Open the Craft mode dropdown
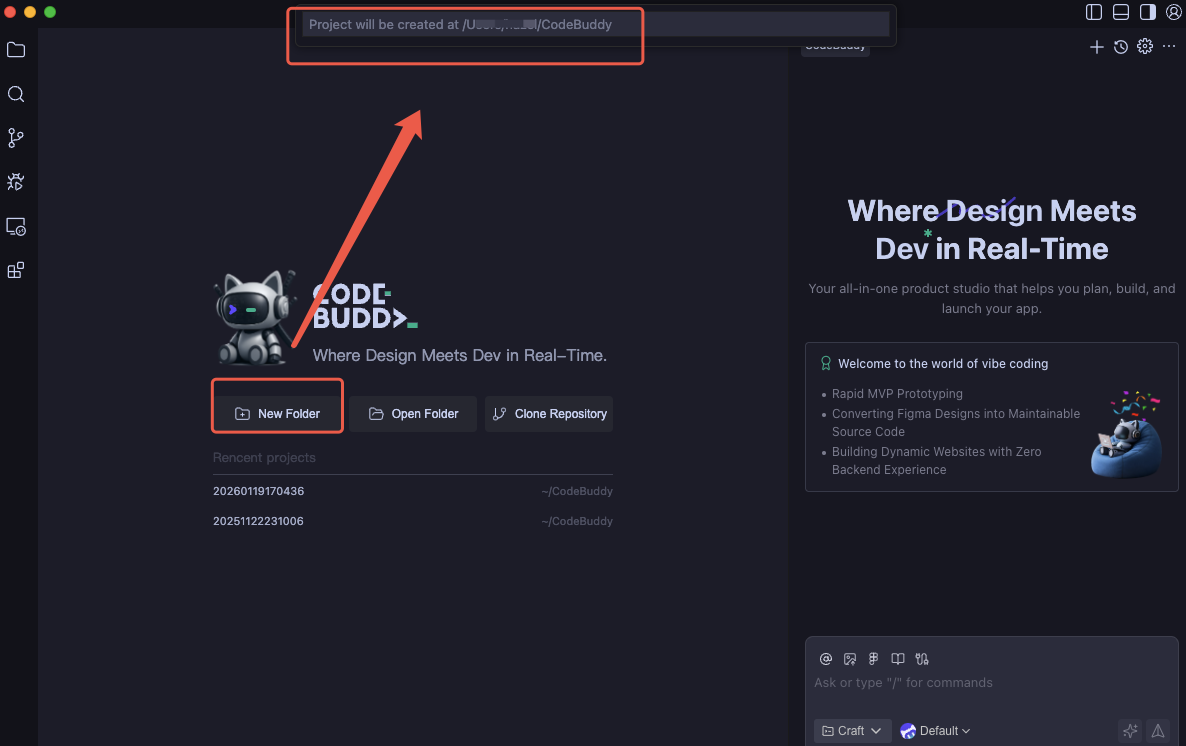The height and width of the screenshot is (746, 1186). 852,731
